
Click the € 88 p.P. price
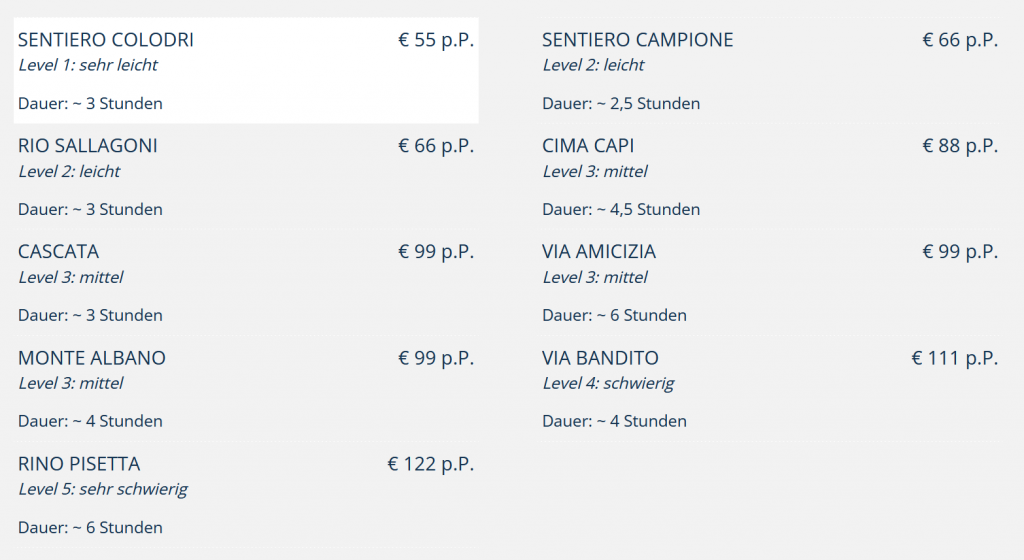[x=960, y=146]
